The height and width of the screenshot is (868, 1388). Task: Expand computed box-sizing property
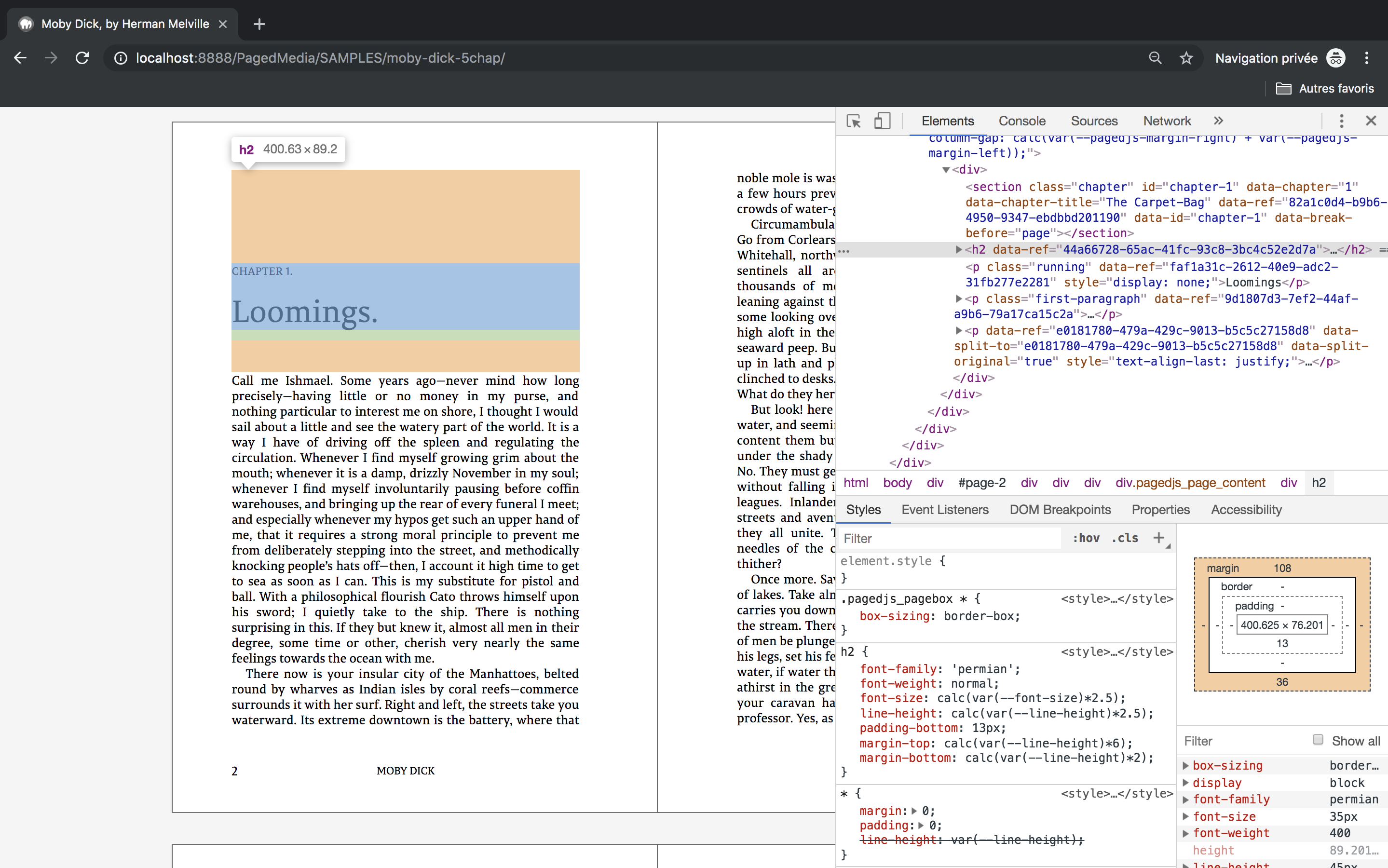click(x=1185, y=765)
